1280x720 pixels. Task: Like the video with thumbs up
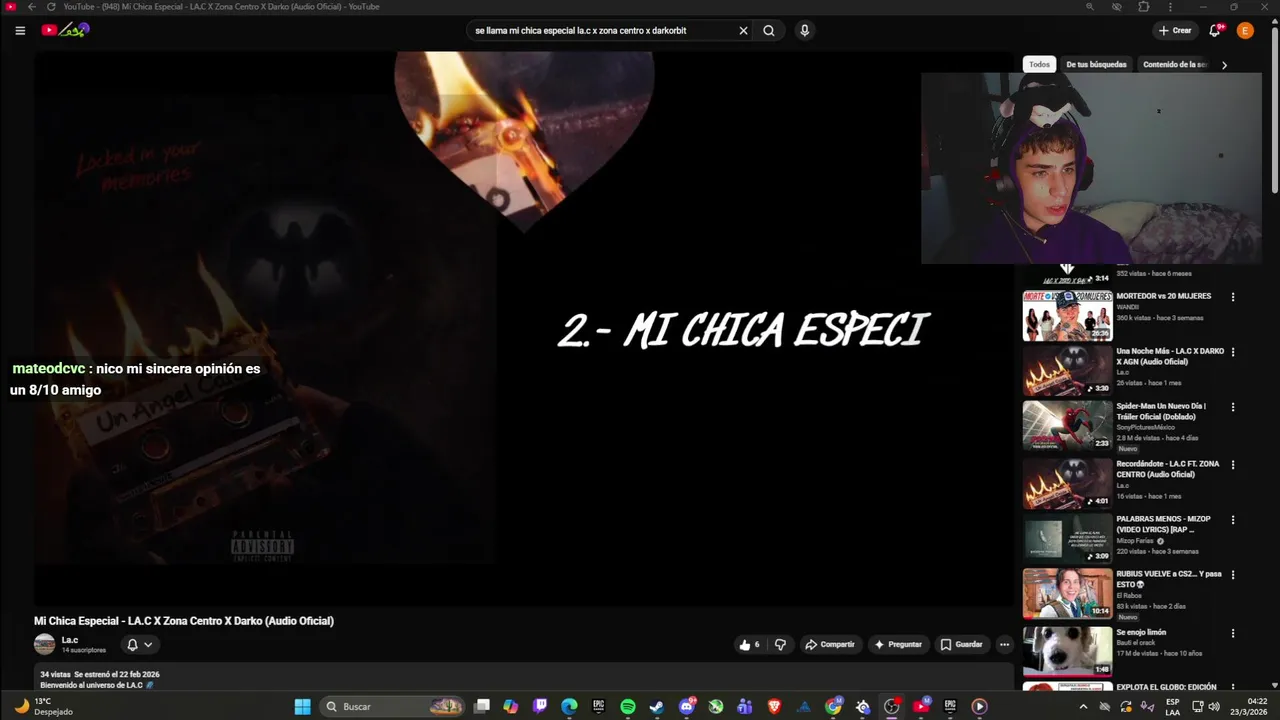749,645
